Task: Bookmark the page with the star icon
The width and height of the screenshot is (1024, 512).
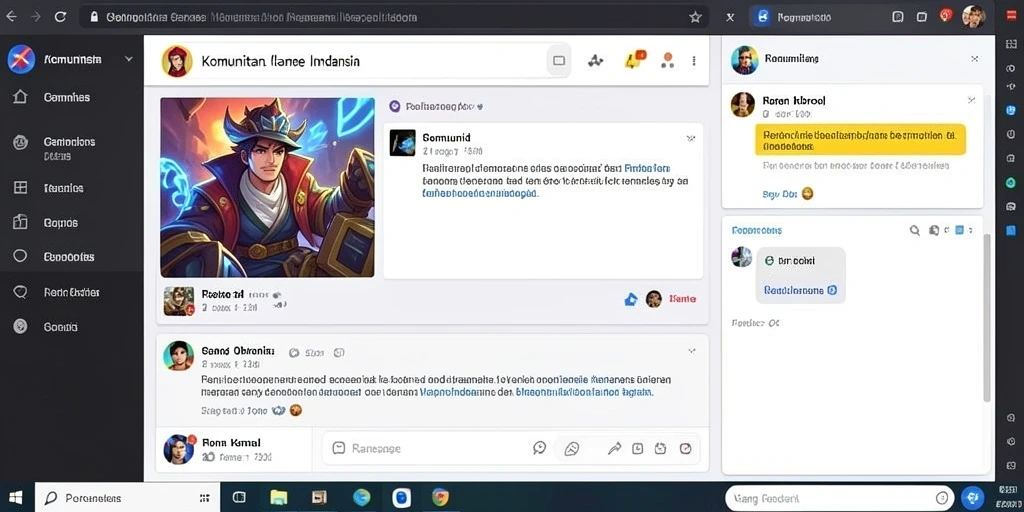Action: click(x=695, y=17)
